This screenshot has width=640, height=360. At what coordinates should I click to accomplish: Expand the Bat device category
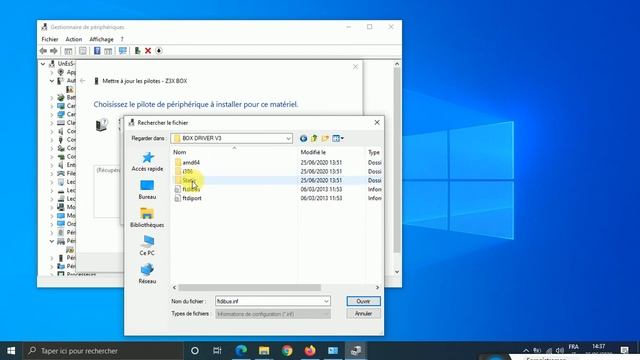[52, 98]
